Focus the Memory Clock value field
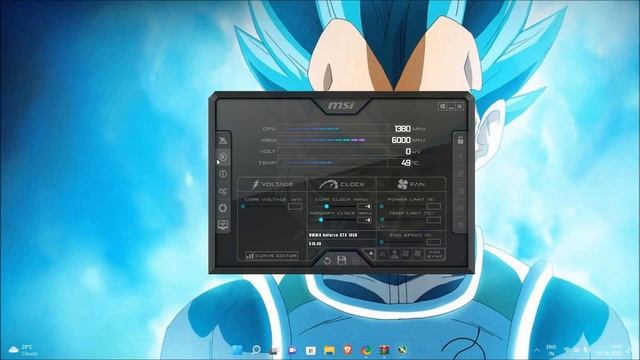640x360 pixels. click(x=364, y=220)
